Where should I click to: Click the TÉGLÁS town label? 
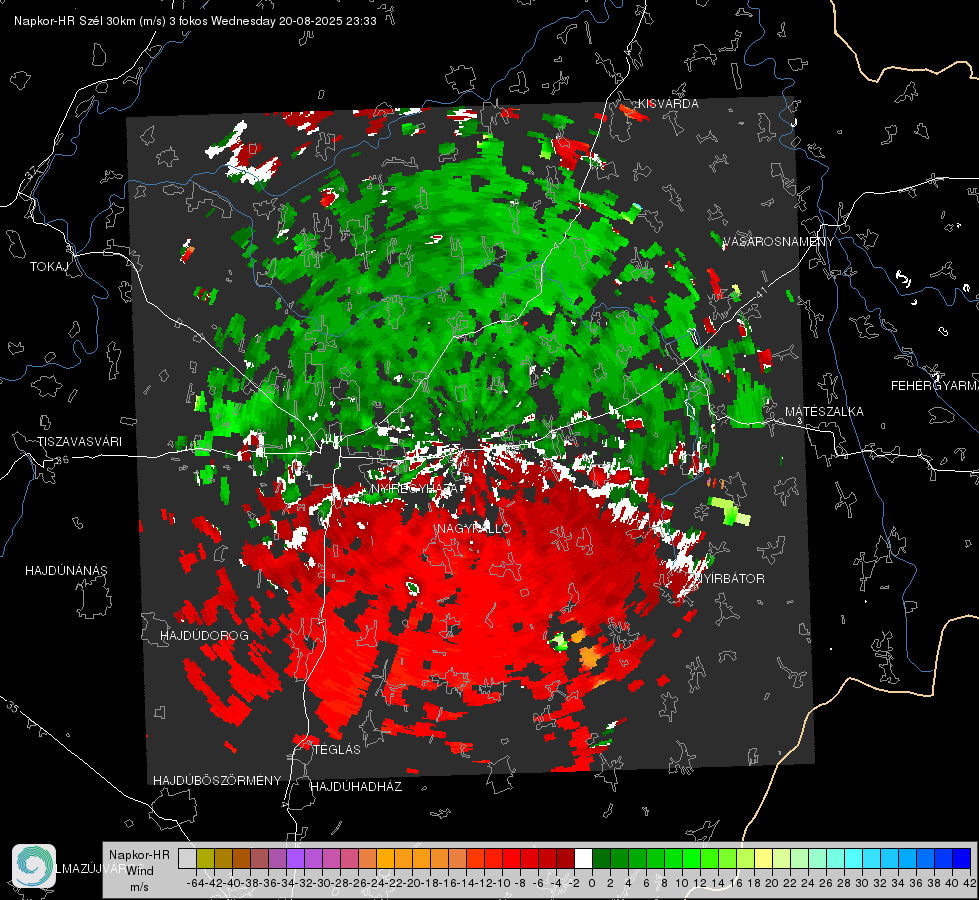[x=337, y=750]
